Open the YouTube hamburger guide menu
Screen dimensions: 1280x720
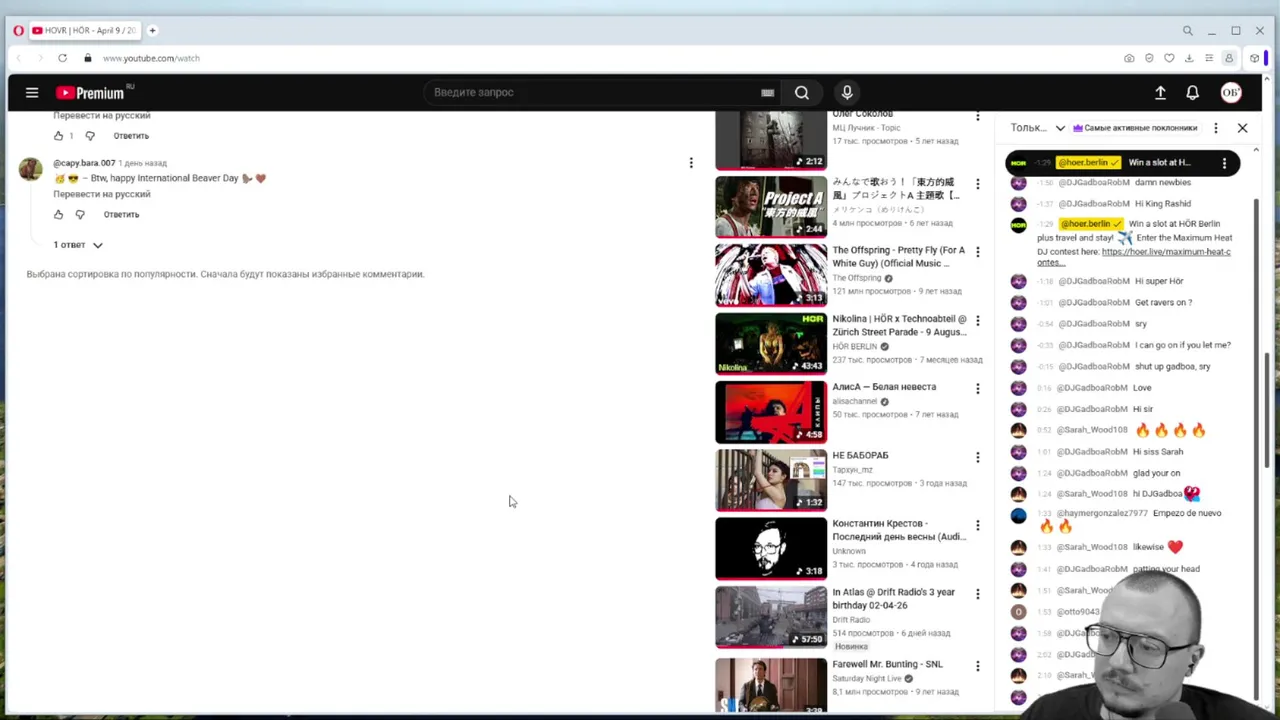32,93
